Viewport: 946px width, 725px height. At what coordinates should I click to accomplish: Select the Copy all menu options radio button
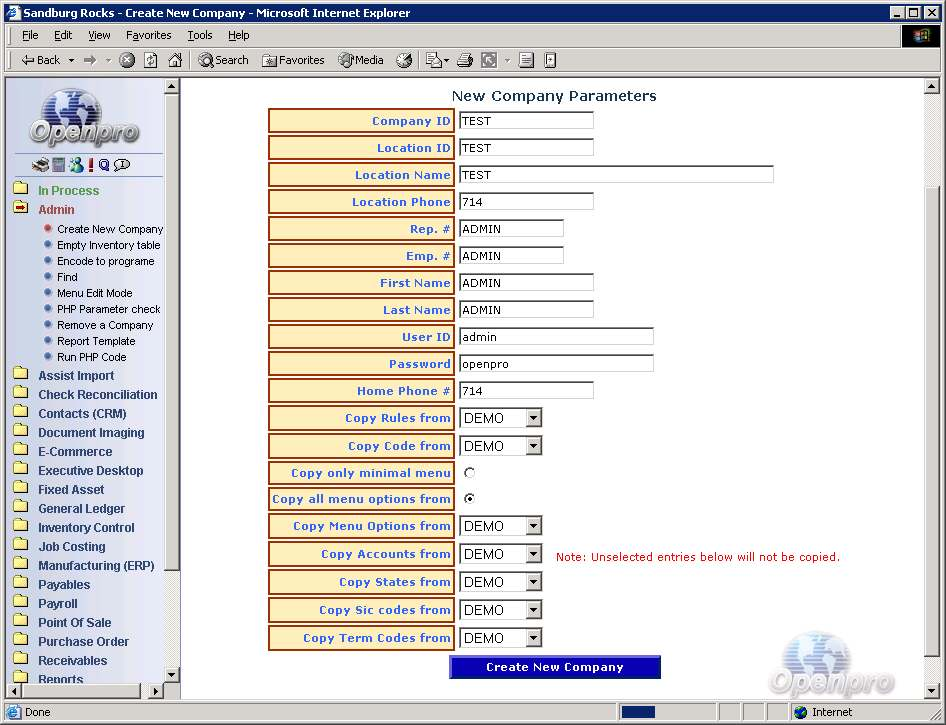click(x=469, y=499)
